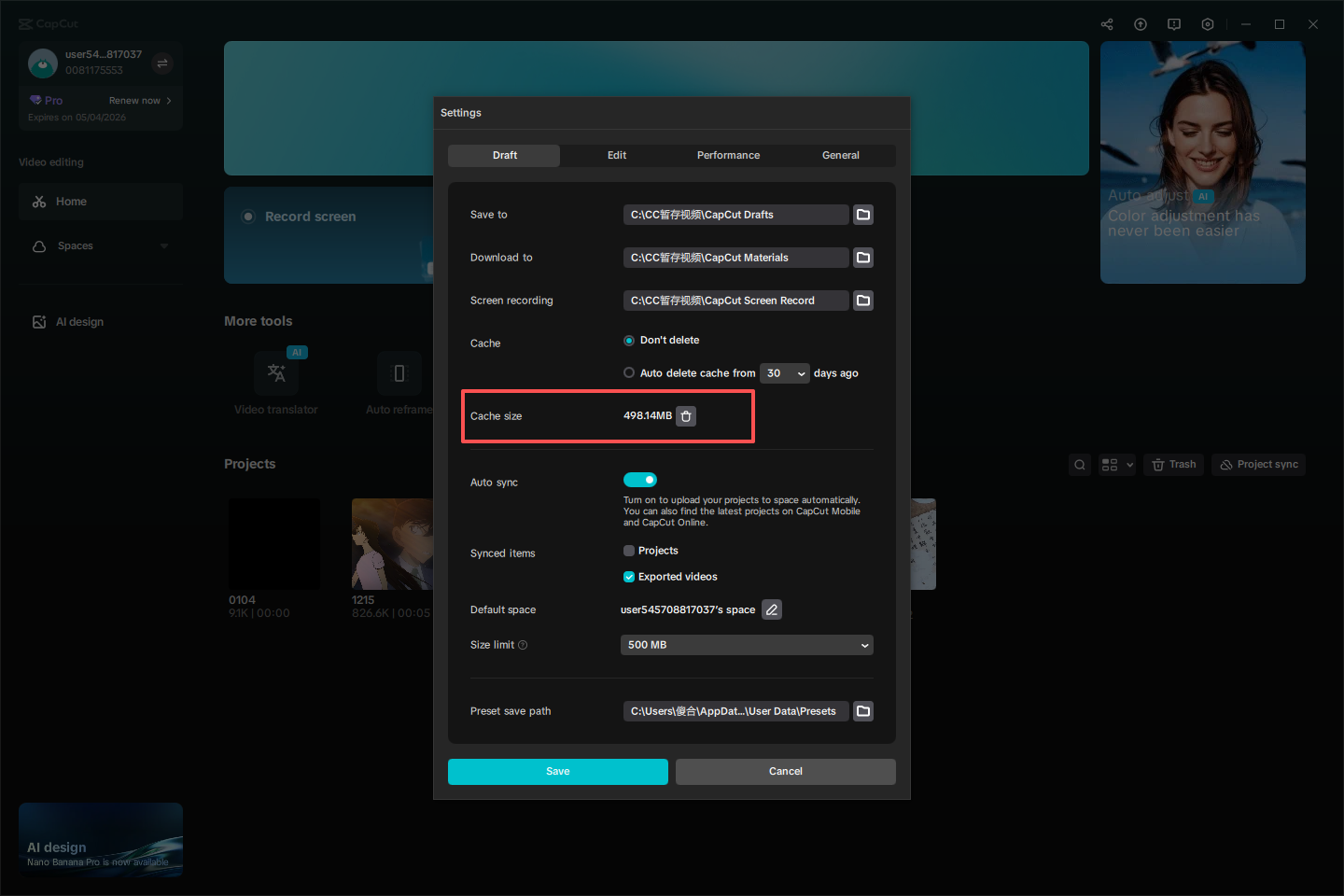Edit the default space name

tap(771, 609)
